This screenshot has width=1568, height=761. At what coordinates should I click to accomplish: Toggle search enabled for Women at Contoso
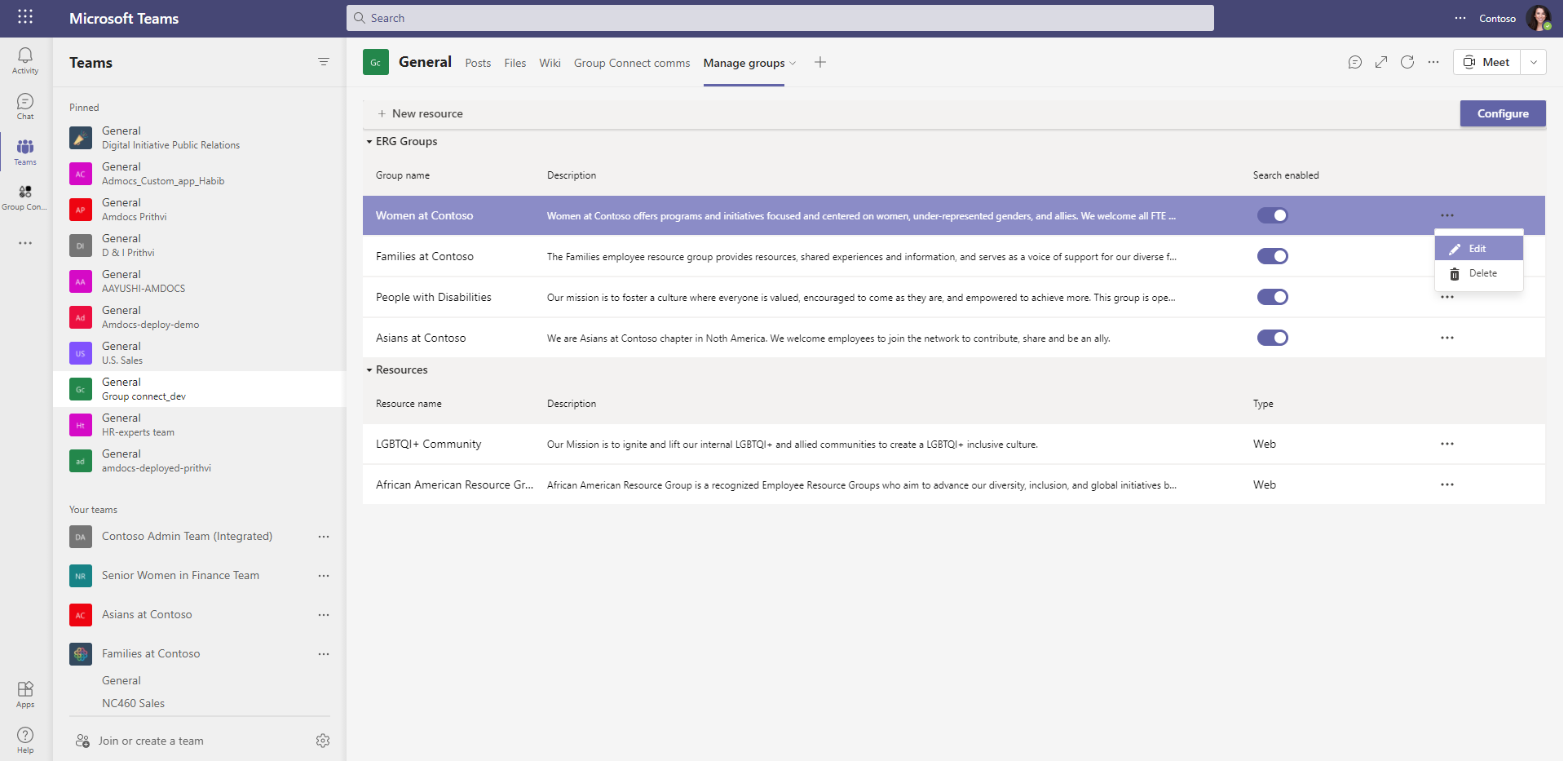click(x=1272, y=215)
